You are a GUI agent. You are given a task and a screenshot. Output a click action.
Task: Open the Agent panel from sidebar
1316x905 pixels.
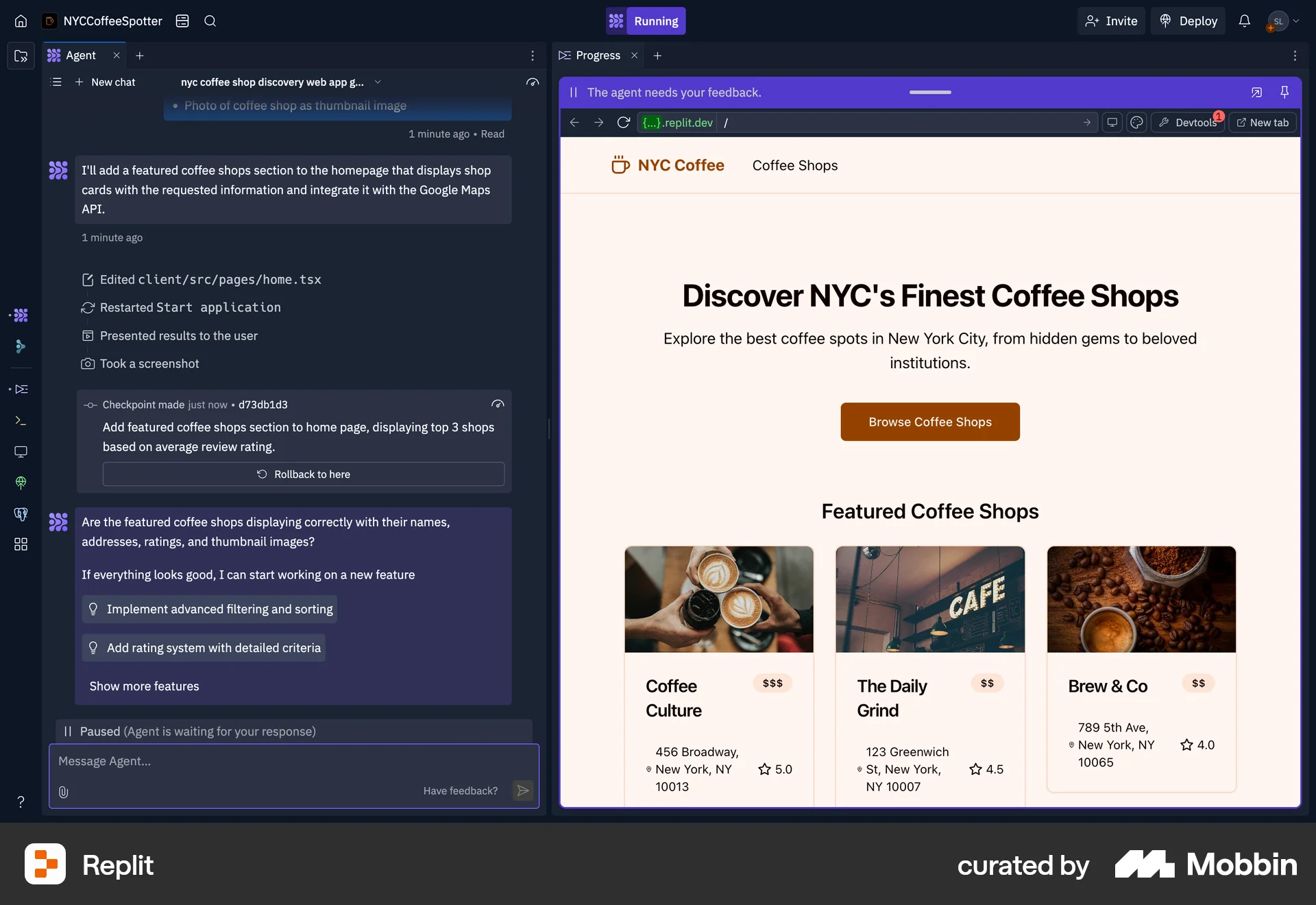coord(20,315)
